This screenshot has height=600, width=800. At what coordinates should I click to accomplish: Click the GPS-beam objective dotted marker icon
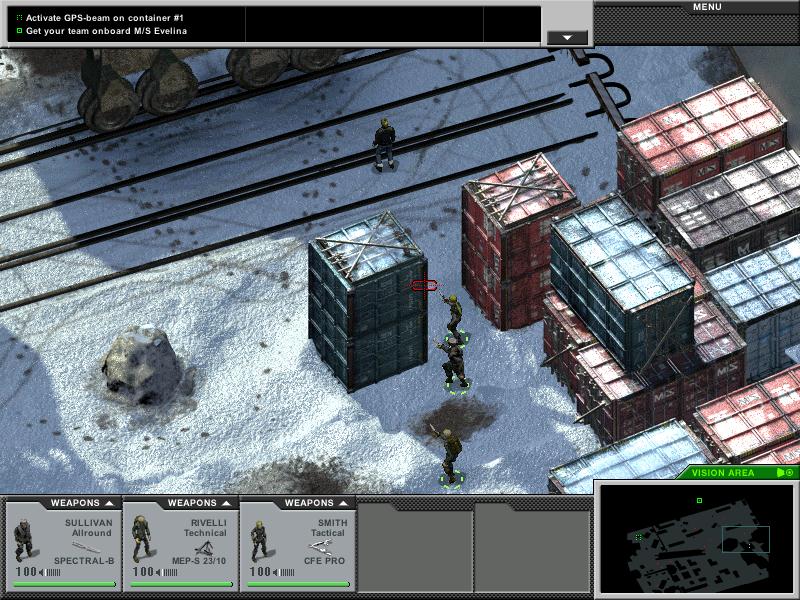point(19,18)
